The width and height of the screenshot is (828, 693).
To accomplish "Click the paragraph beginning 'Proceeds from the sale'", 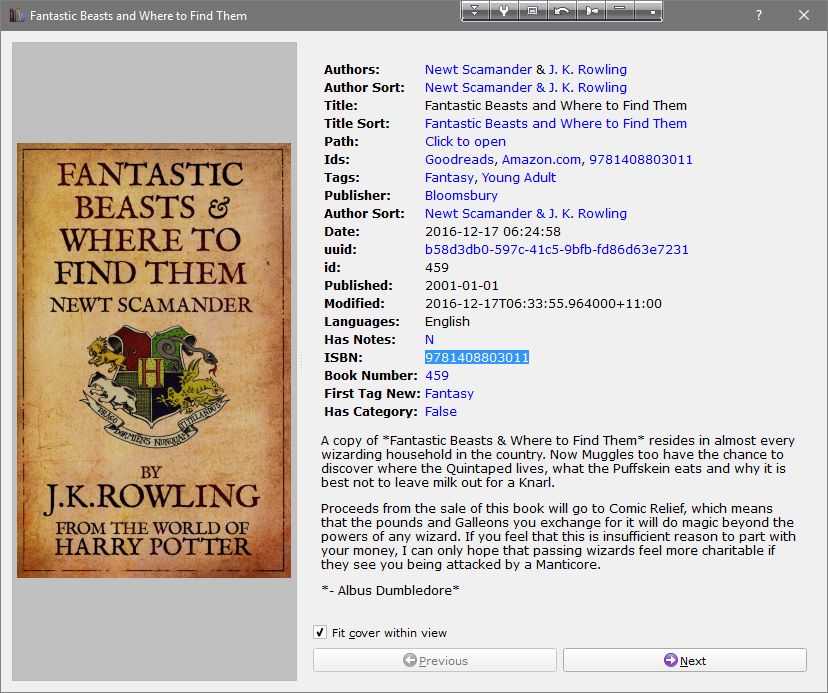I will (x=558, y=536).
